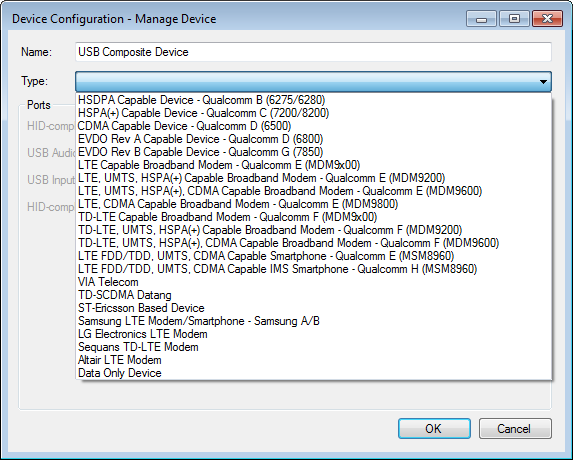Click the Name text field
Viewport: 573px width, 460px height.
314,52
